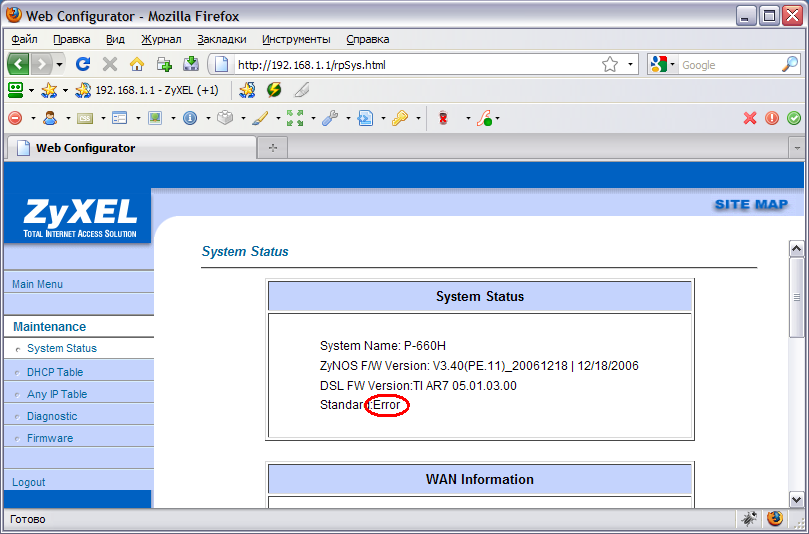Screen dimensions: 809x534
Task: Expand the dropdown next to the key icon
Action: tap(418, 118)
